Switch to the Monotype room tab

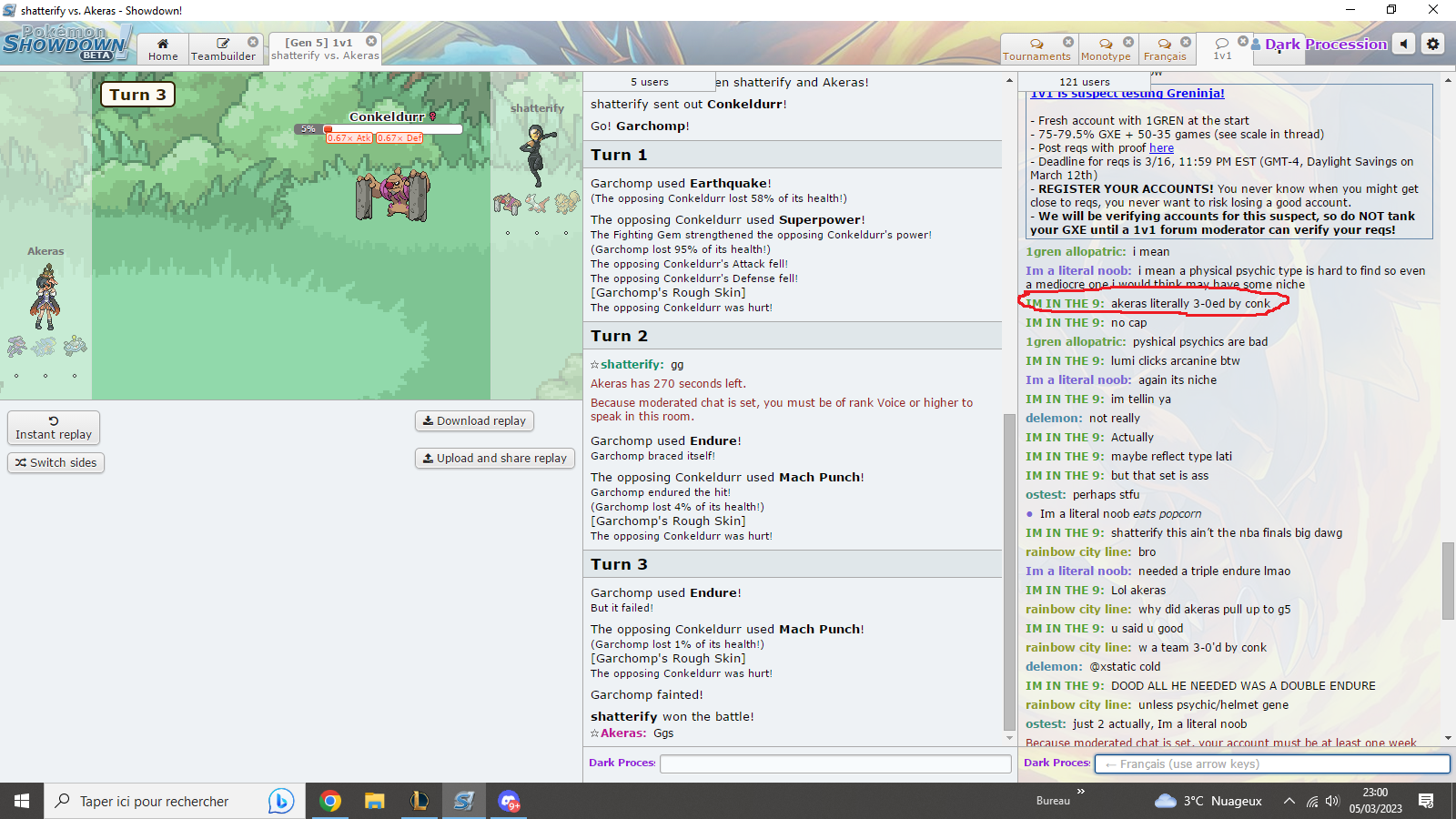[1106, 49]
